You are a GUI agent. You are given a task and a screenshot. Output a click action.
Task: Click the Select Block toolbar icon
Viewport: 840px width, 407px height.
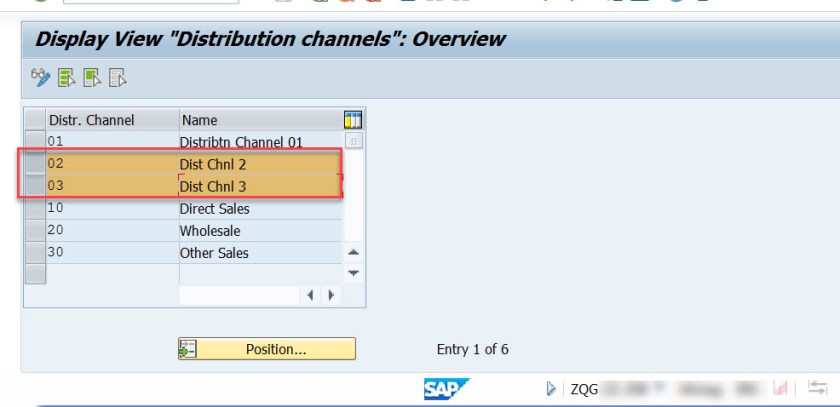click(92, 77)
